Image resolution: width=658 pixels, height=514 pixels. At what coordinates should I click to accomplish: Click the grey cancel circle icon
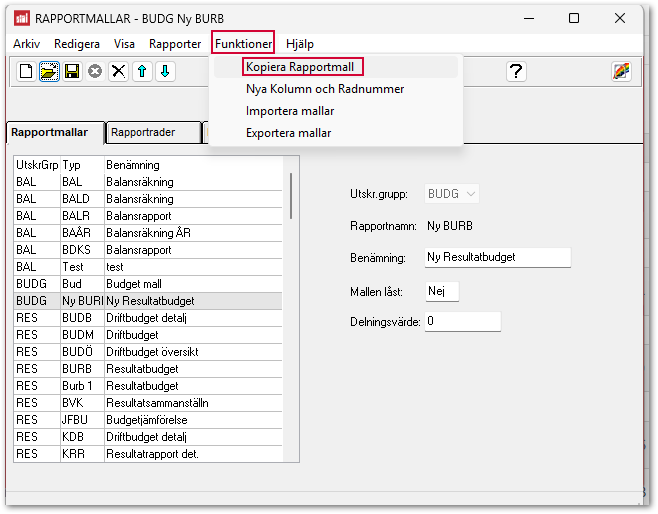point(95,71)
